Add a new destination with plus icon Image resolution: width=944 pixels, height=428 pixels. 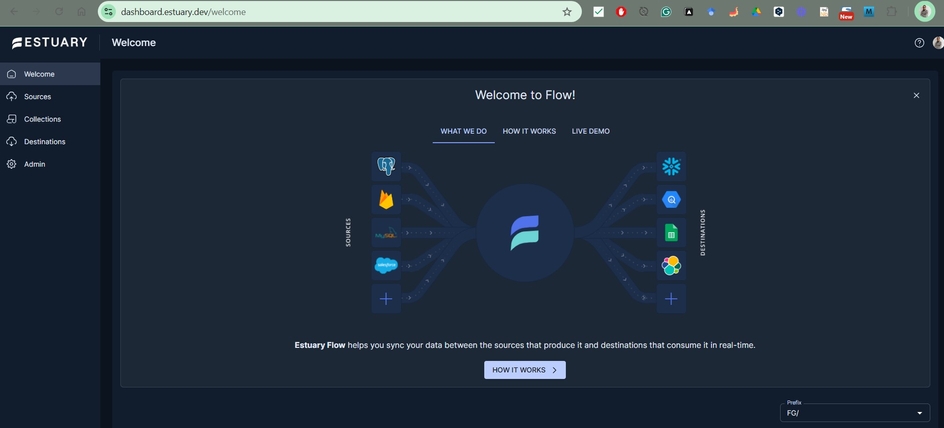pos(671,298)
